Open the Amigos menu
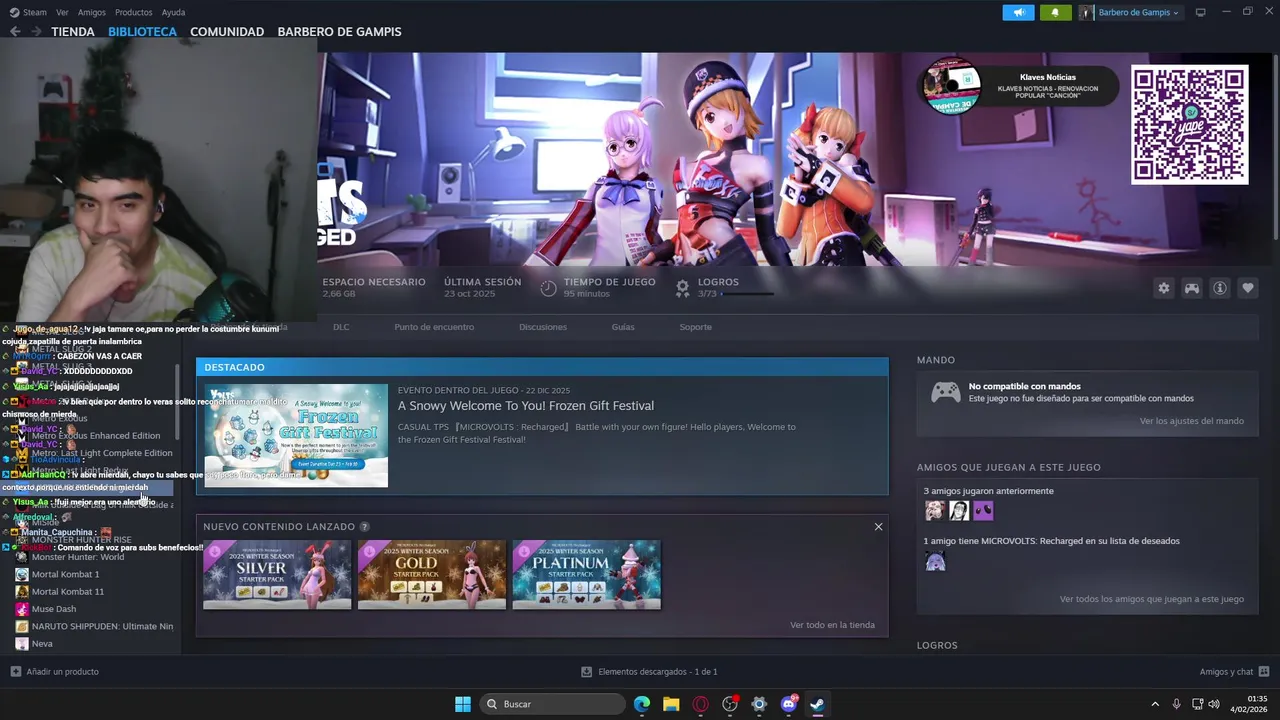This screenshot has width=1280, height=720. (x=92, y=12)
